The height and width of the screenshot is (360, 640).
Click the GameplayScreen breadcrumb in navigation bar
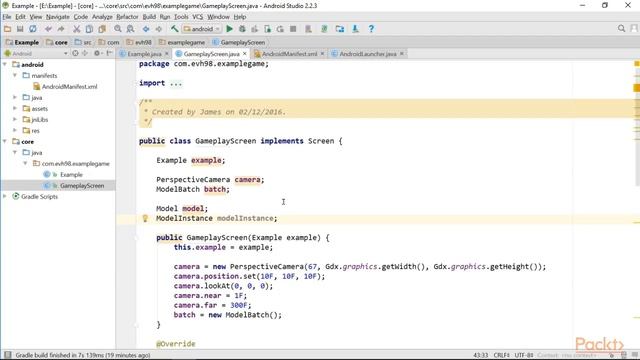(239, 42)
